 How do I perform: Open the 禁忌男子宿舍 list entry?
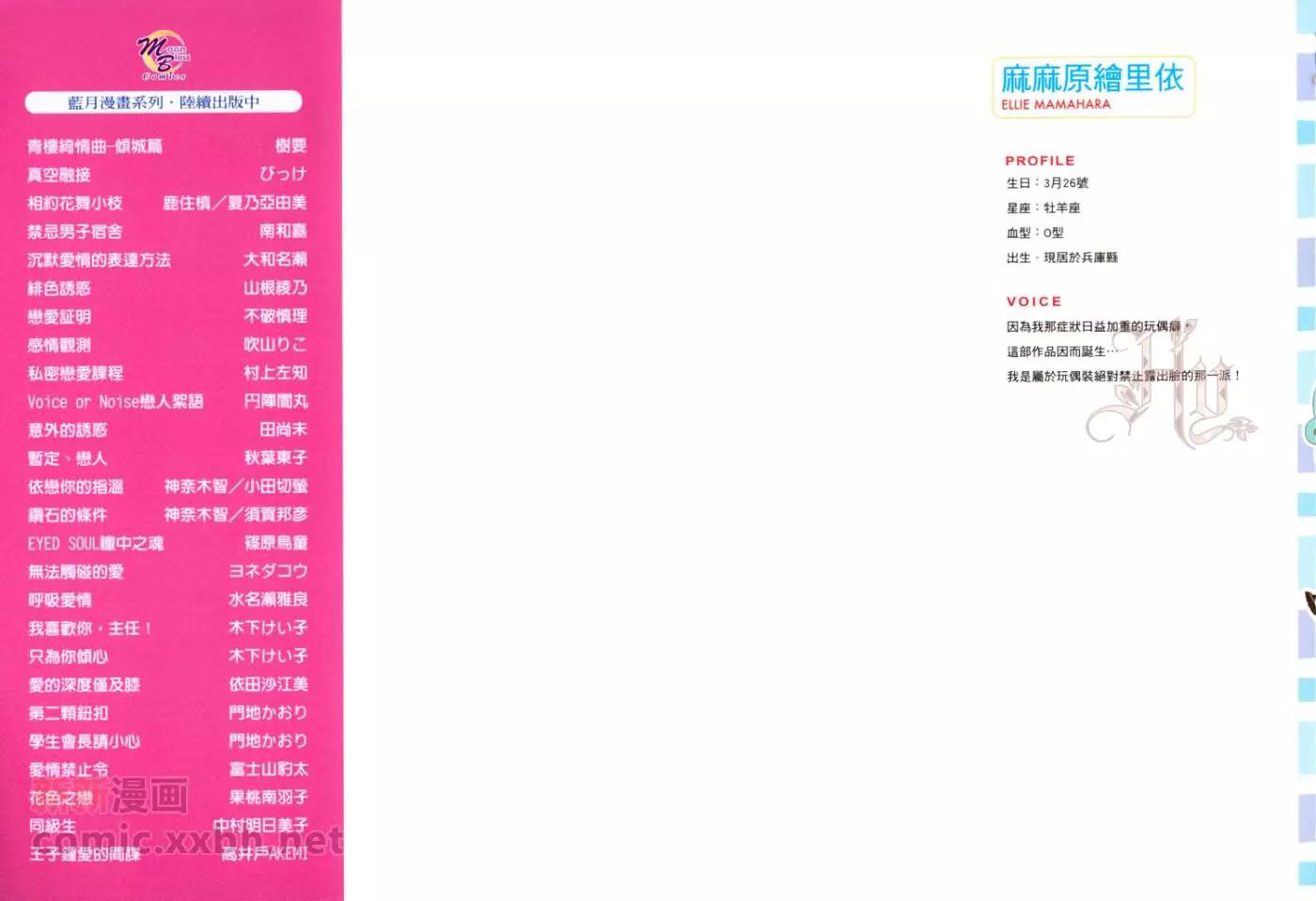point(75,231)
